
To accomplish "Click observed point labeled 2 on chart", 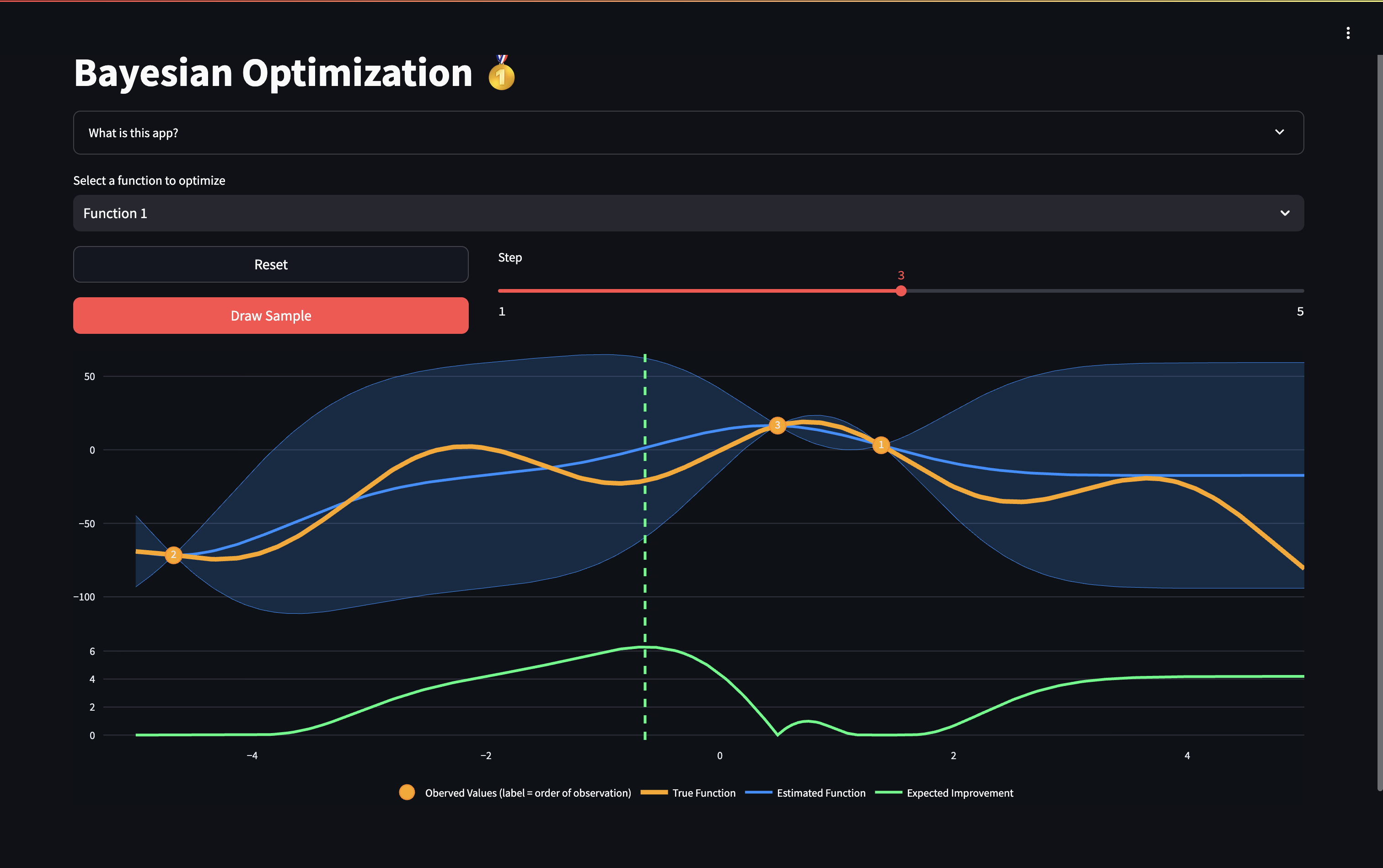I will pyautogui.click(x=173, y=555).
